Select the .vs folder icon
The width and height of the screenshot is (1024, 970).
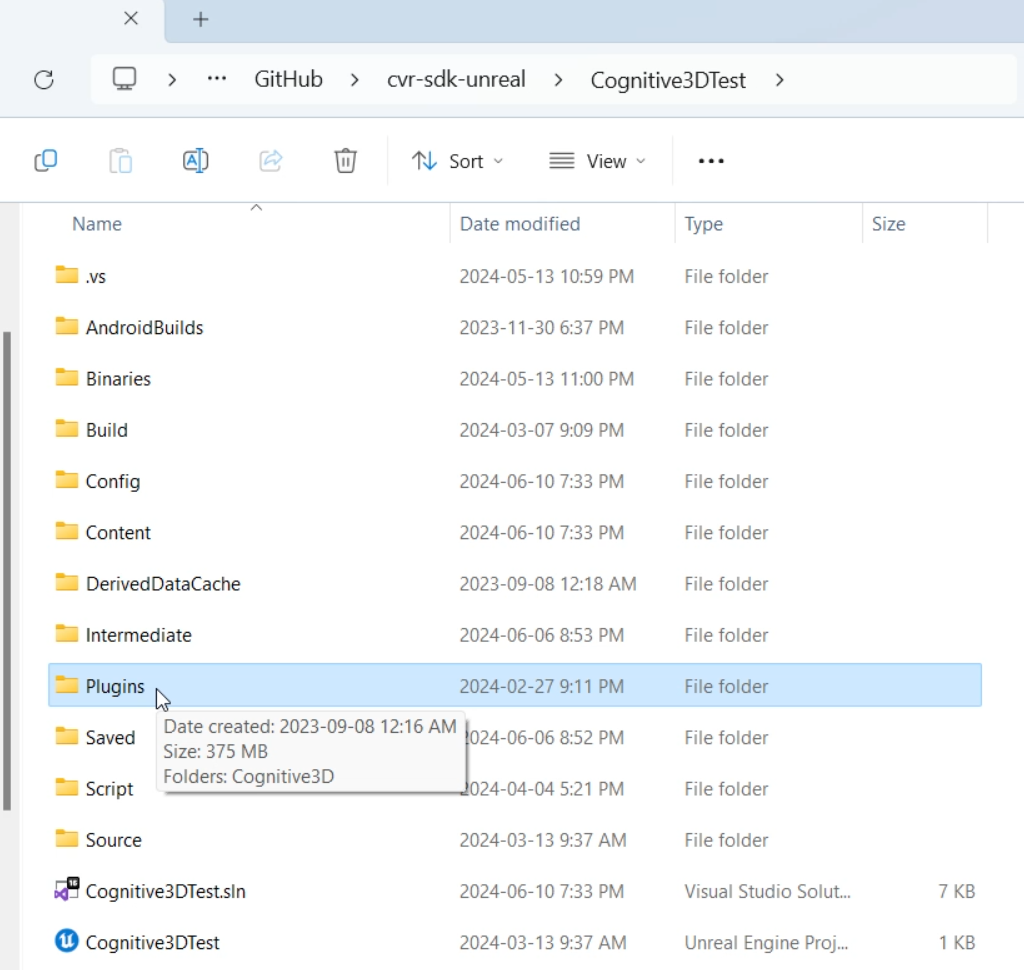pyautogui.click(x=67, y=275)
